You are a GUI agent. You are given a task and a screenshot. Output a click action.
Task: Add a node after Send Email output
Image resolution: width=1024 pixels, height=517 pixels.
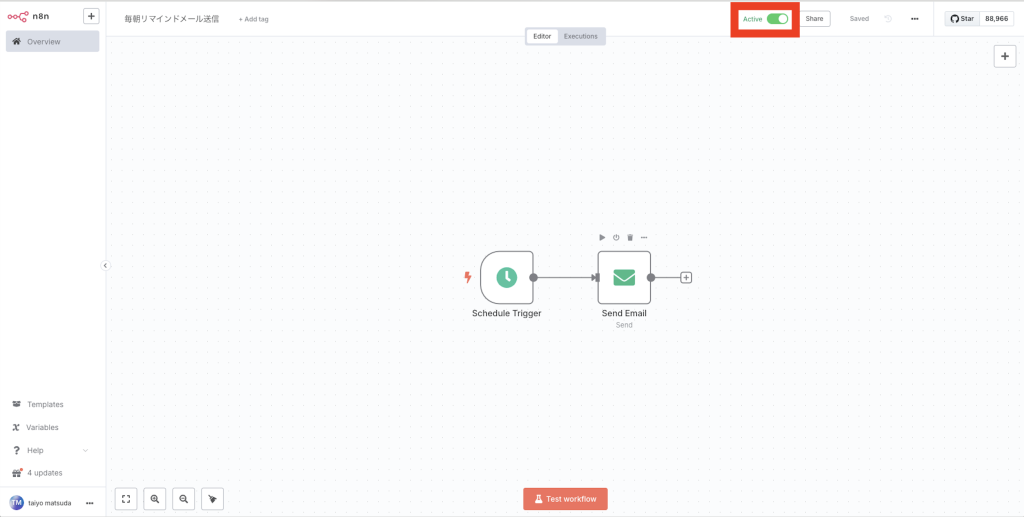click(x=686, y=277)
